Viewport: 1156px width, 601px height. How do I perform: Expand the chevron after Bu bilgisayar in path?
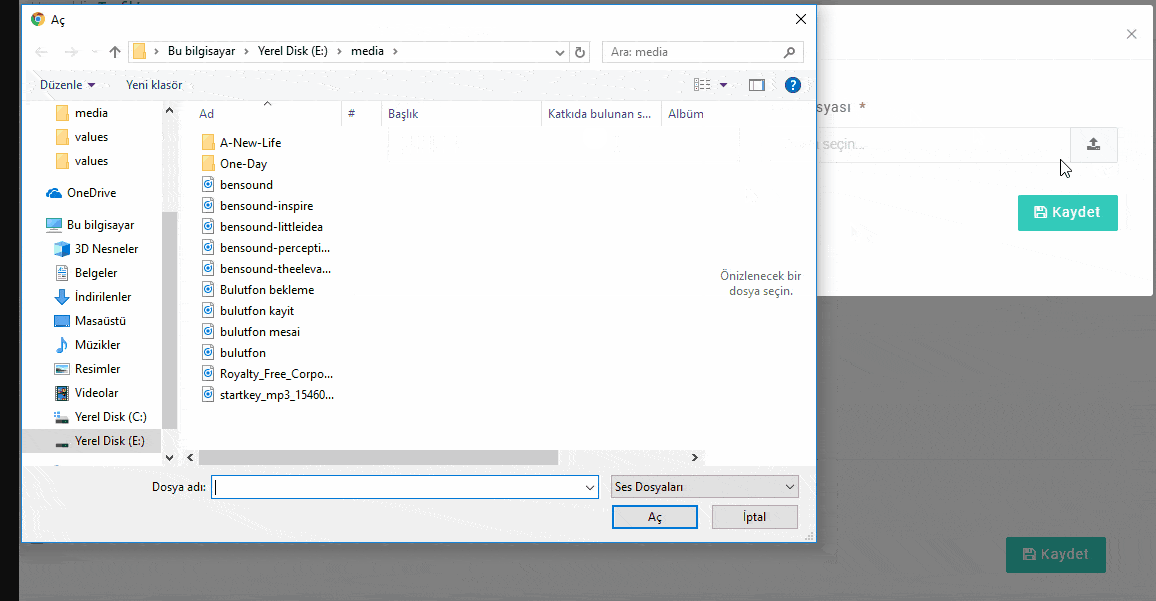[x=247, y=52]
